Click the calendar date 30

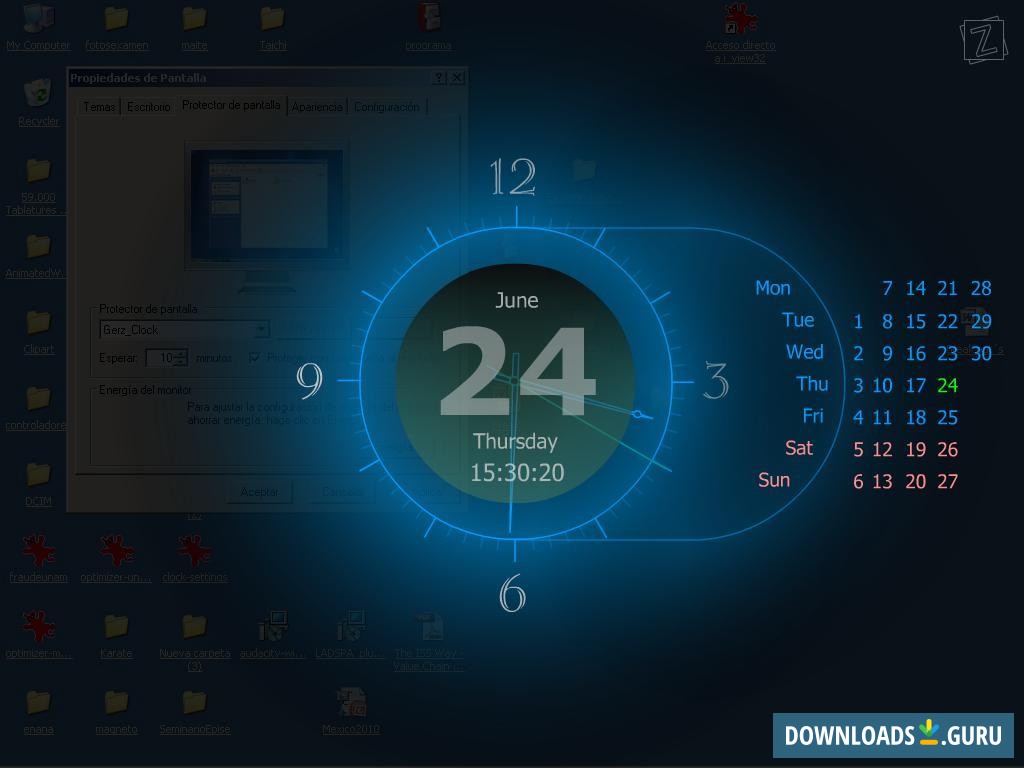[981, 353]
